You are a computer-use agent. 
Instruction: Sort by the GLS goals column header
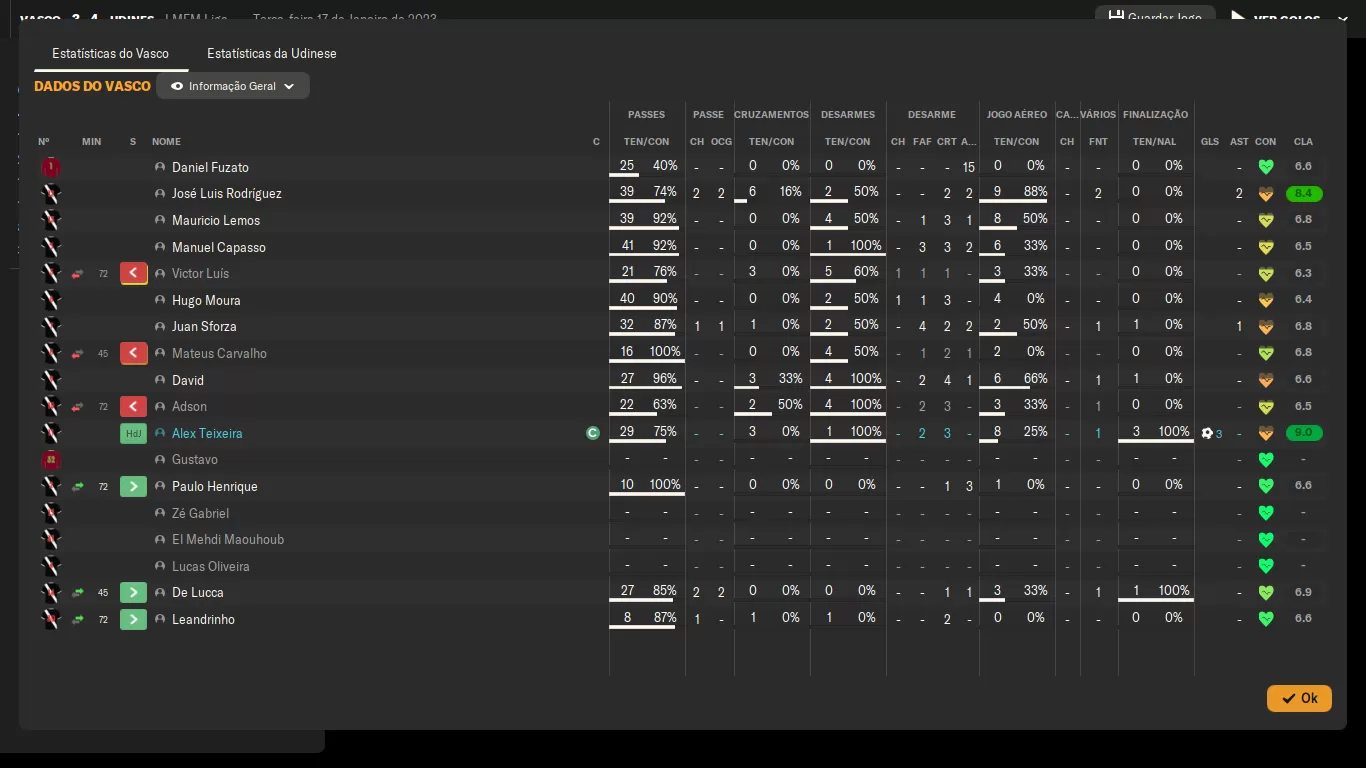[1210, 142]
